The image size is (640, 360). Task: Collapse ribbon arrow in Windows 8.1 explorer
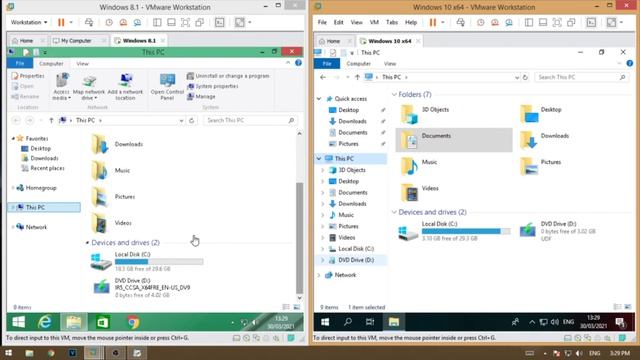(x=288, y=63)
